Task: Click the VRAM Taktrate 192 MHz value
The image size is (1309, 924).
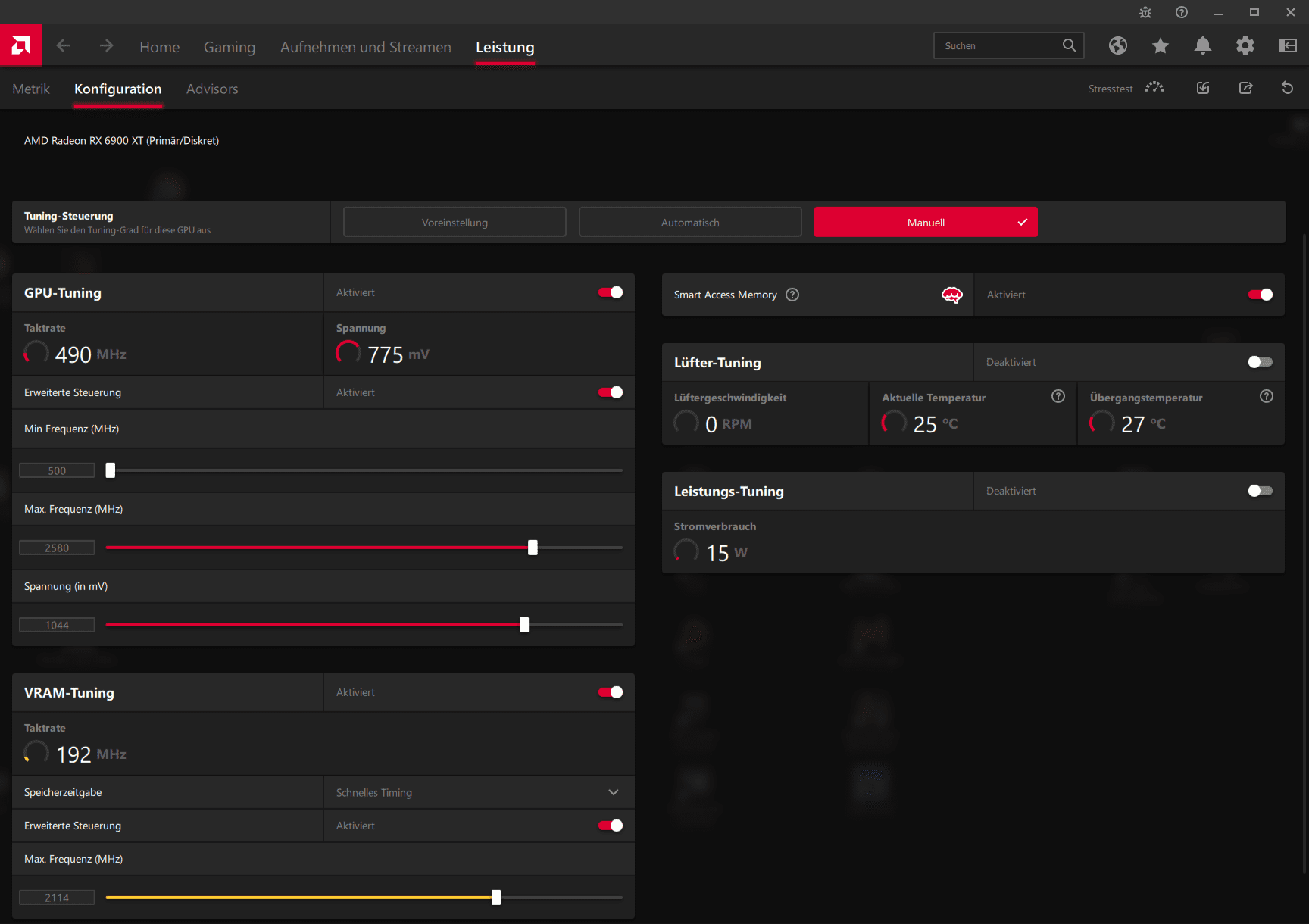Action: click(x=91, y=754)
